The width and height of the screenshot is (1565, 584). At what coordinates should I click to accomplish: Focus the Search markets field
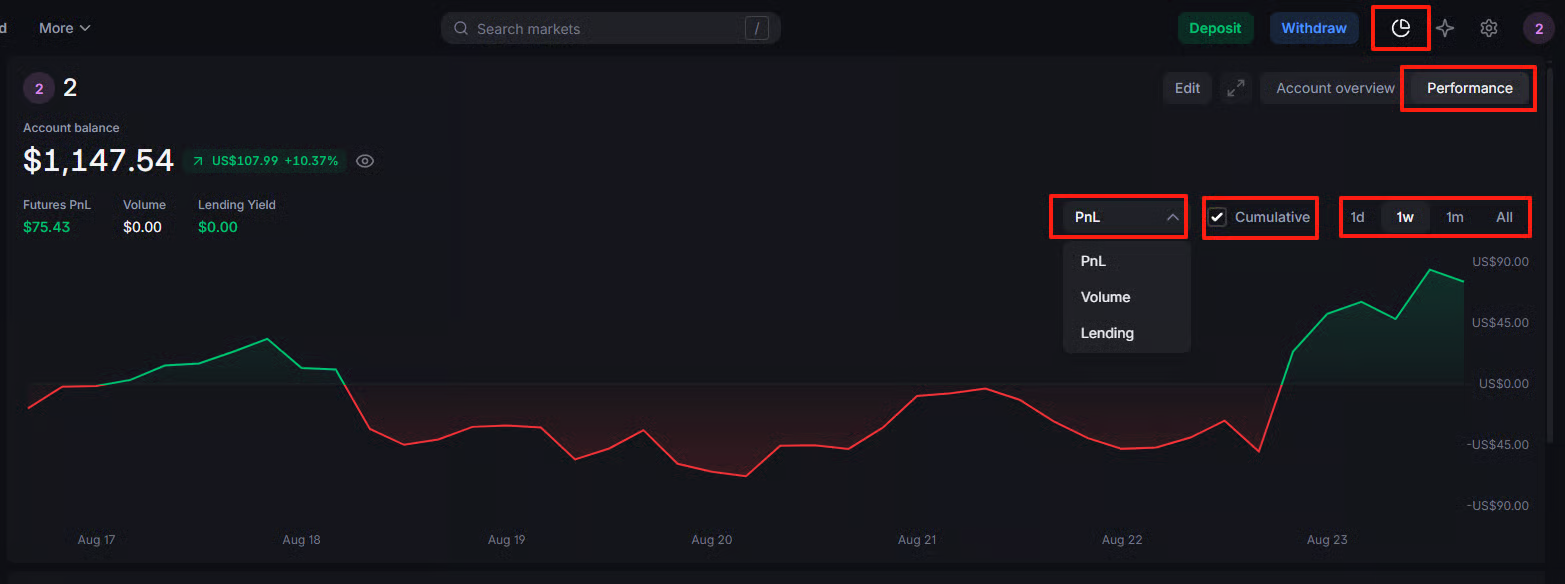[600, 29]
